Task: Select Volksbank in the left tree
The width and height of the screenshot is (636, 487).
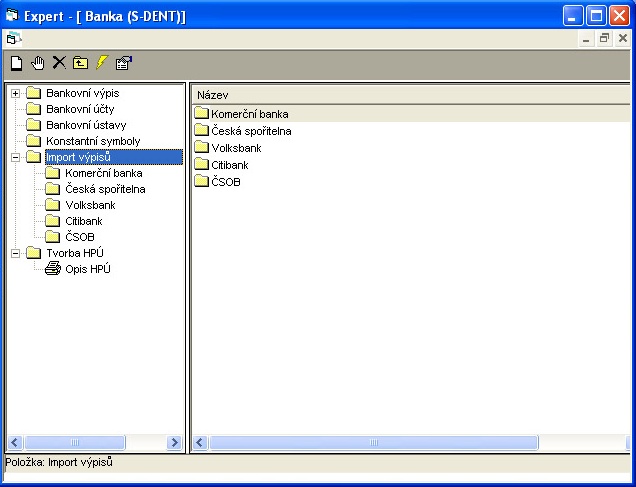Action: [x=90, y=205]
